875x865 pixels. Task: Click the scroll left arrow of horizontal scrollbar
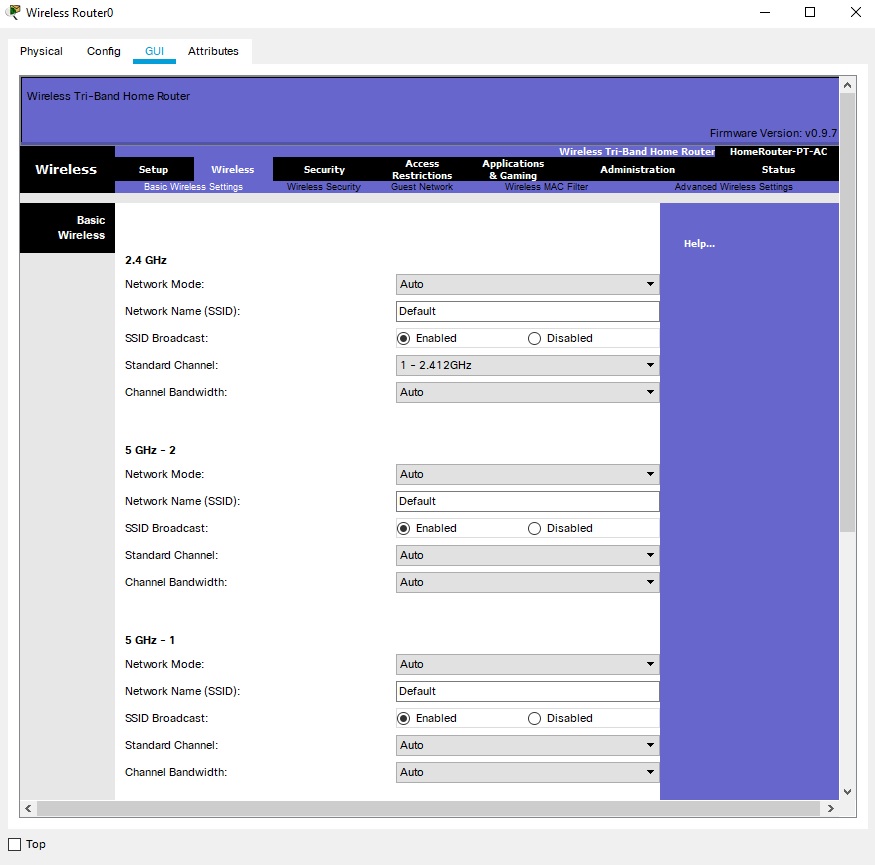tap(28, 808)
